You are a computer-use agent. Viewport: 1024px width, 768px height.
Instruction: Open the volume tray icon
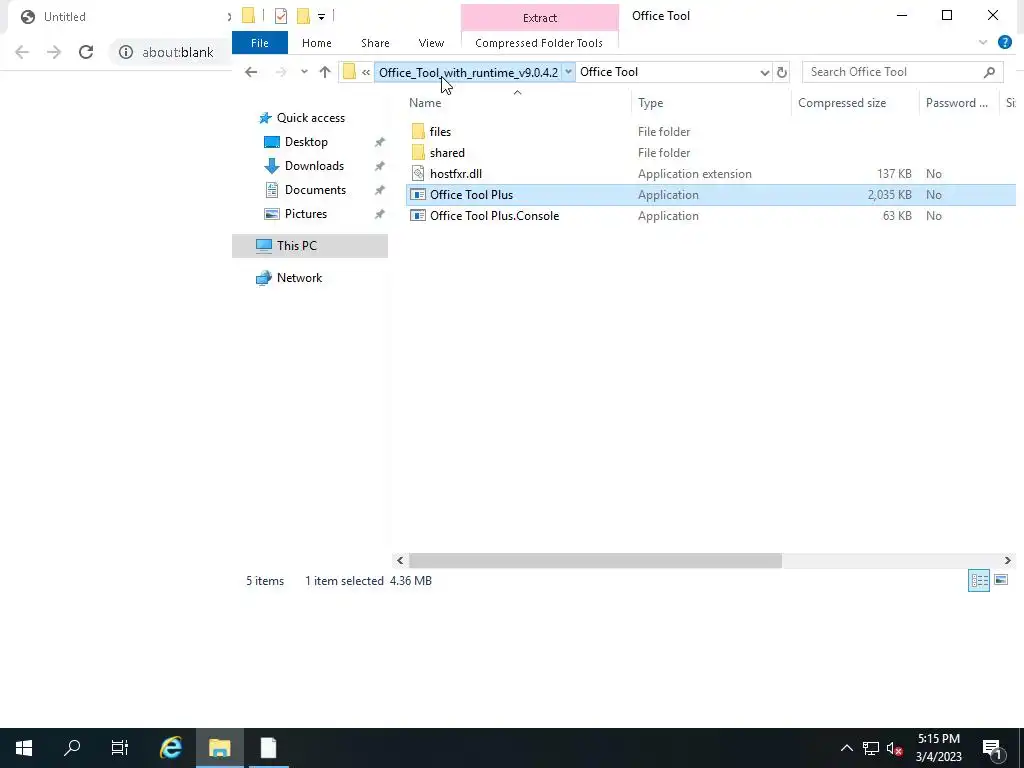click(894, 748)
